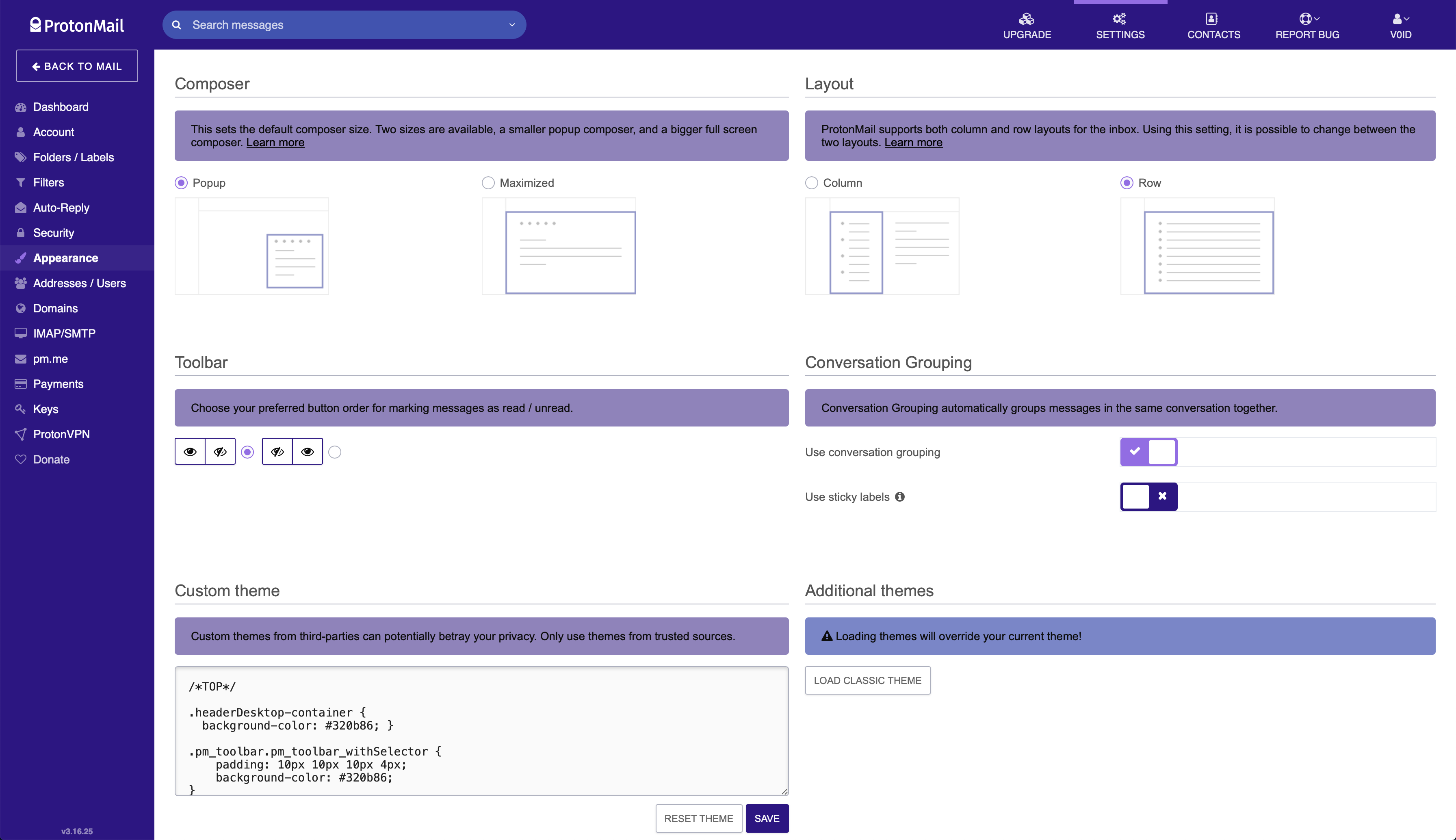Click the search magnifier icon
1456x840 pixels.
177,25
